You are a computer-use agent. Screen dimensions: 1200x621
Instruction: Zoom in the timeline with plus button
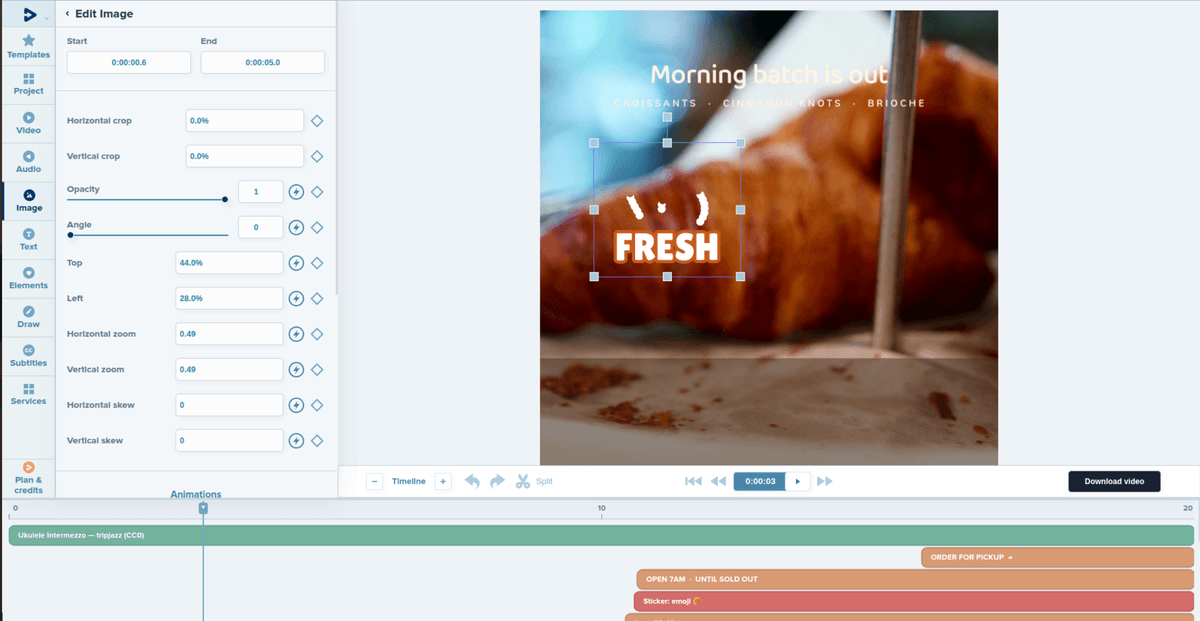click(x=443, y=481)
